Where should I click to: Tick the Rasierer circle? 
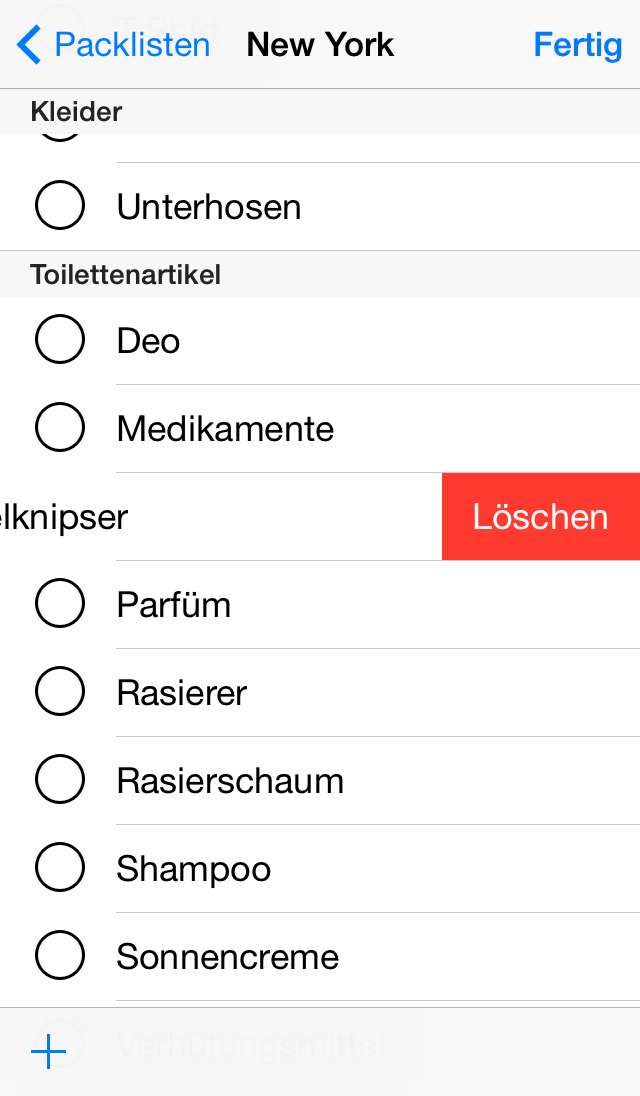60,693
